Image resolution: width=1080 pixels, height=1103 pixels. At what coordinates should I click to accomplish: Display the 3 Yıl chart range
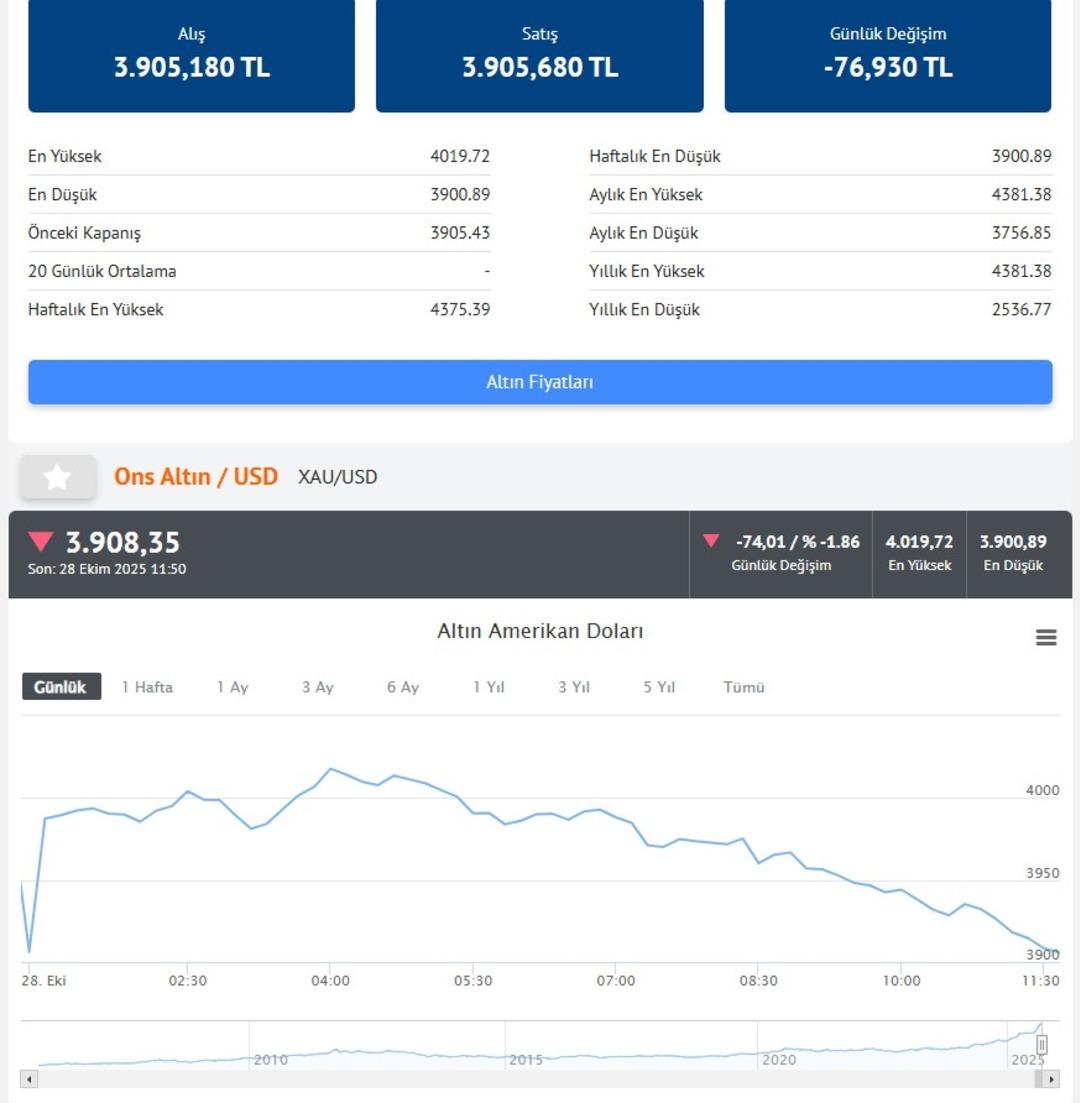[574, 687]
